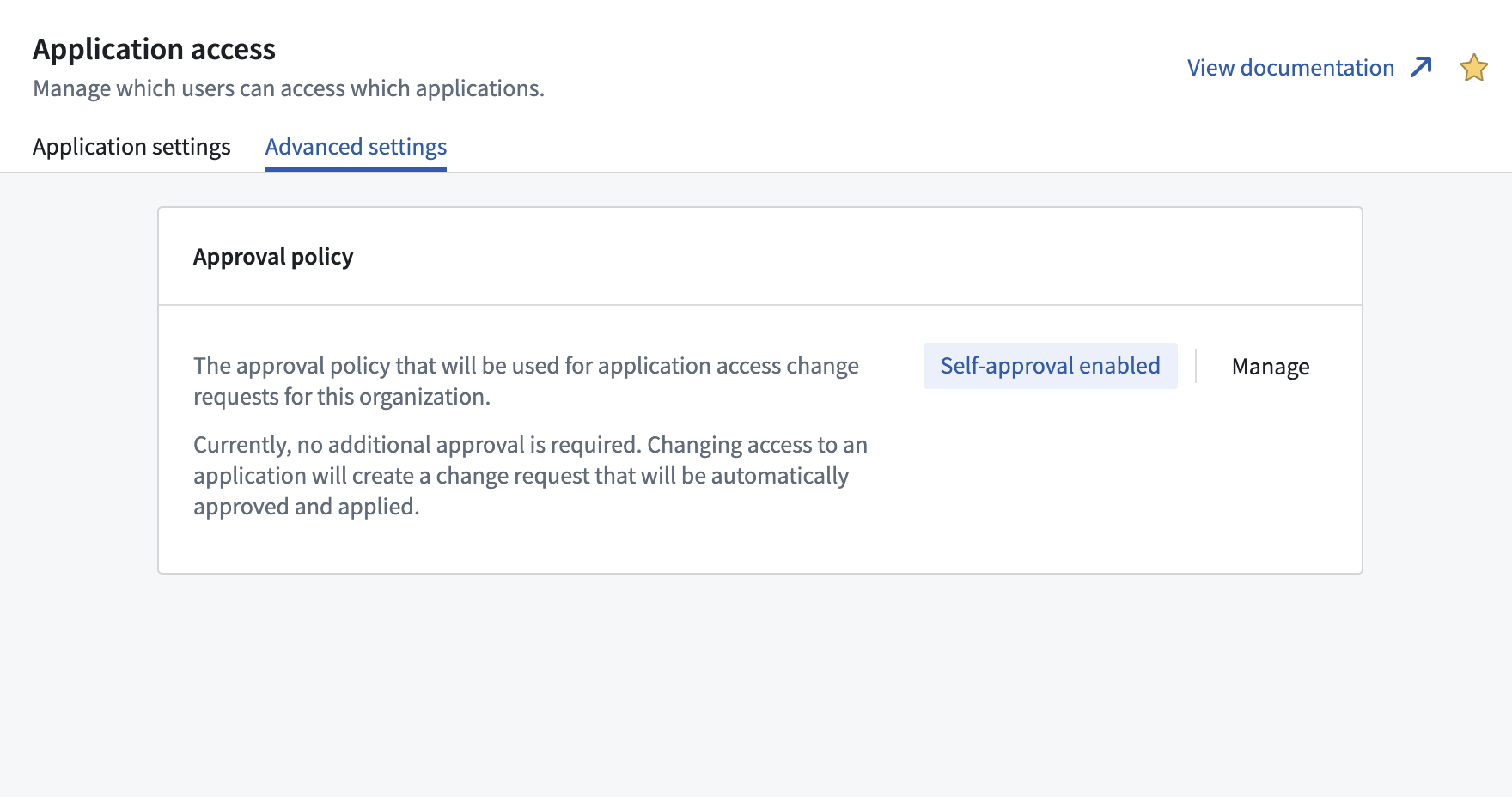This screenshot has height=797, width=1512.
Task: Click the 'The approval policy that will be used' description
Action: point(526,381)
